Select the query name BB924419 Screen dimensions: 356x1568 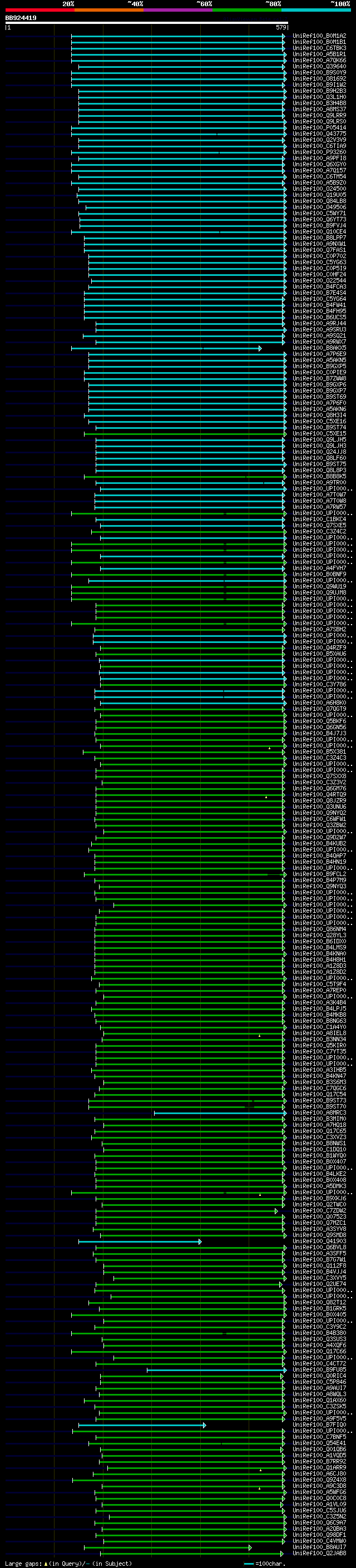(21, 18)
